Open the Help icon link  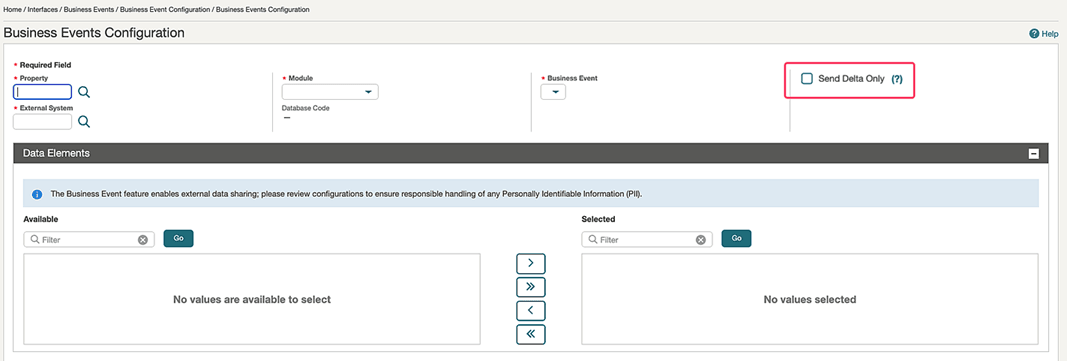1034,33
